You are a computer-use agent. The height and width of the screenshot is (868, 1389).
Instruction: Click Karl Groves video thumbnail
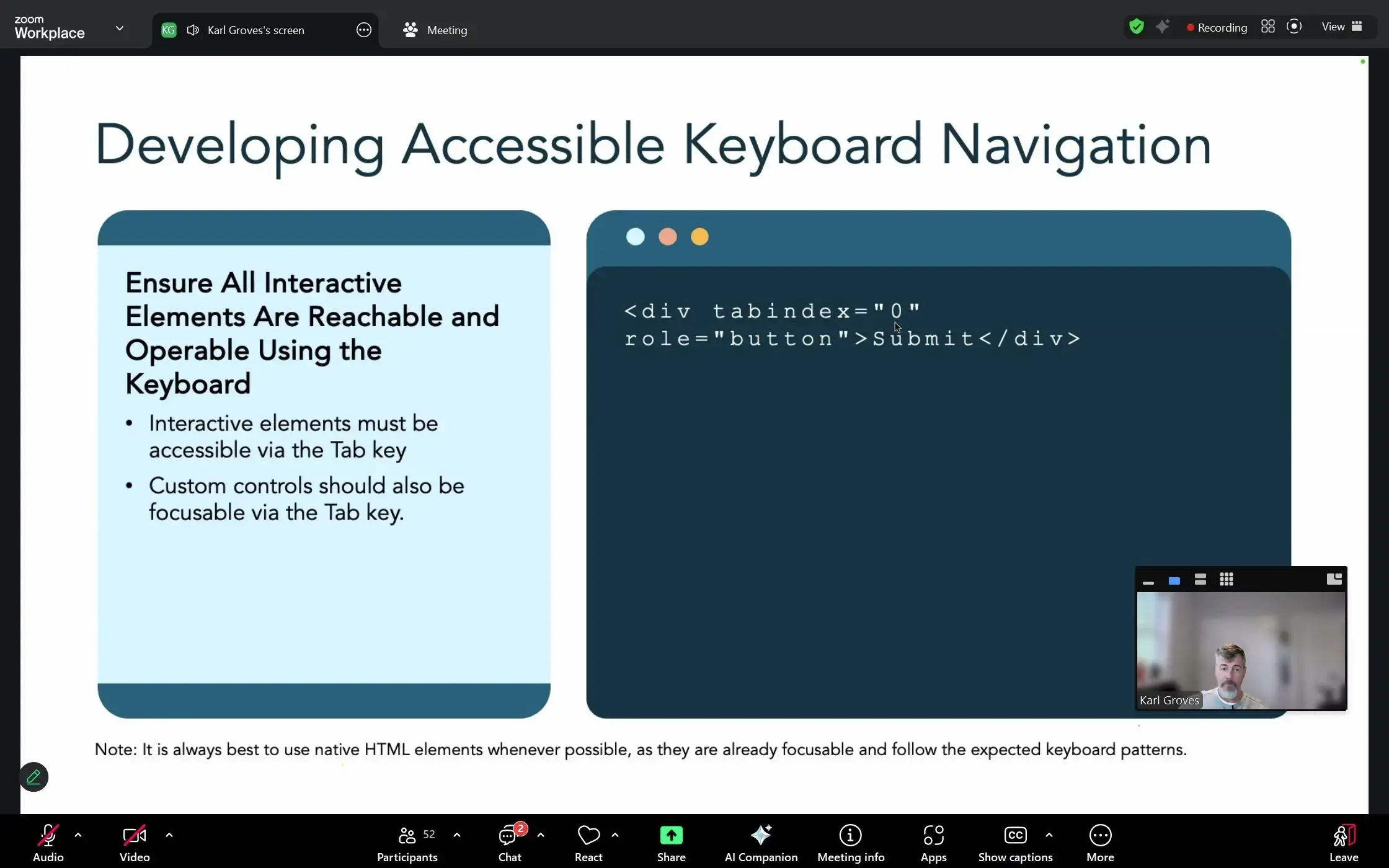(x=1241, y=650)
